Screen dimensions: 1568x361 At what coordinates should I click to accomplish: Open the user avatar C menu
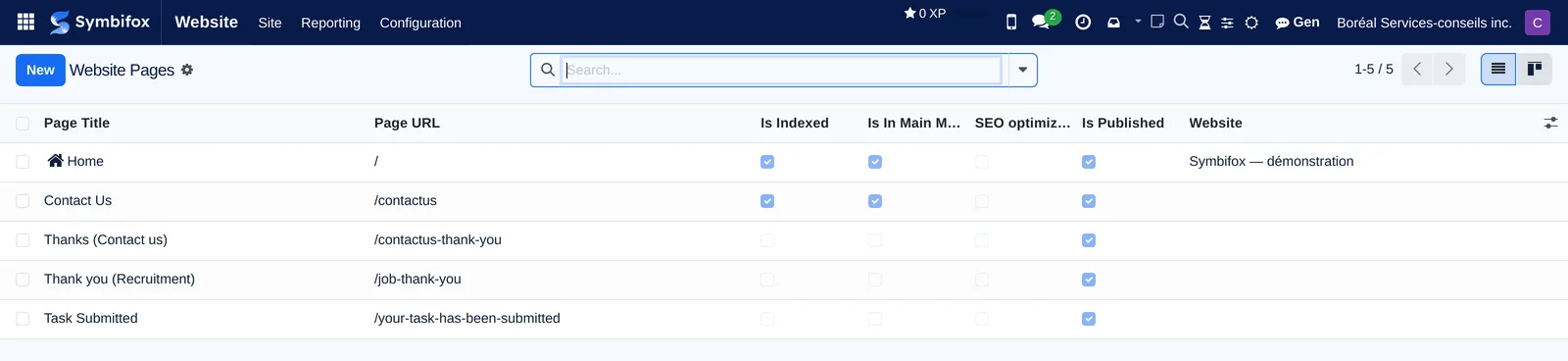pos(1538,22)
